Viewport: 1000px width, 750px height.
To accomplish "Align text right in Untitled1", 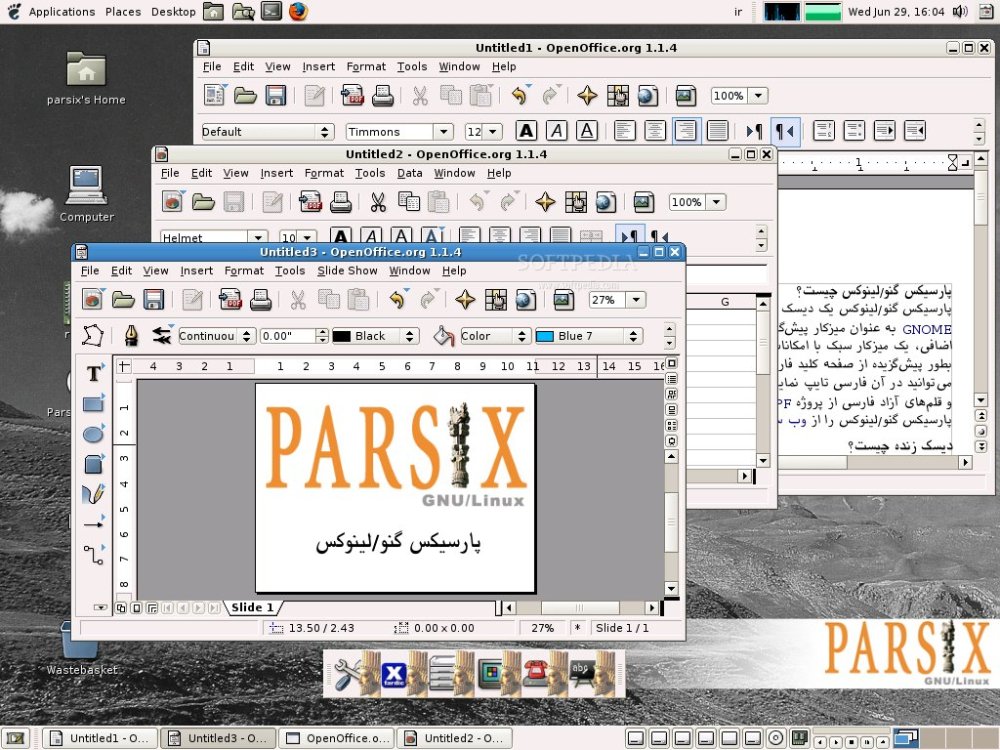I will pos(686,131).
